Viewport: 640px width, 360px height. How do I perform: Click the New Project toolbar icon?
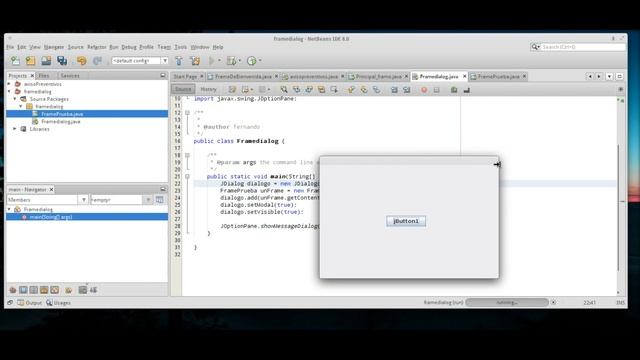(x=31, y=61)
